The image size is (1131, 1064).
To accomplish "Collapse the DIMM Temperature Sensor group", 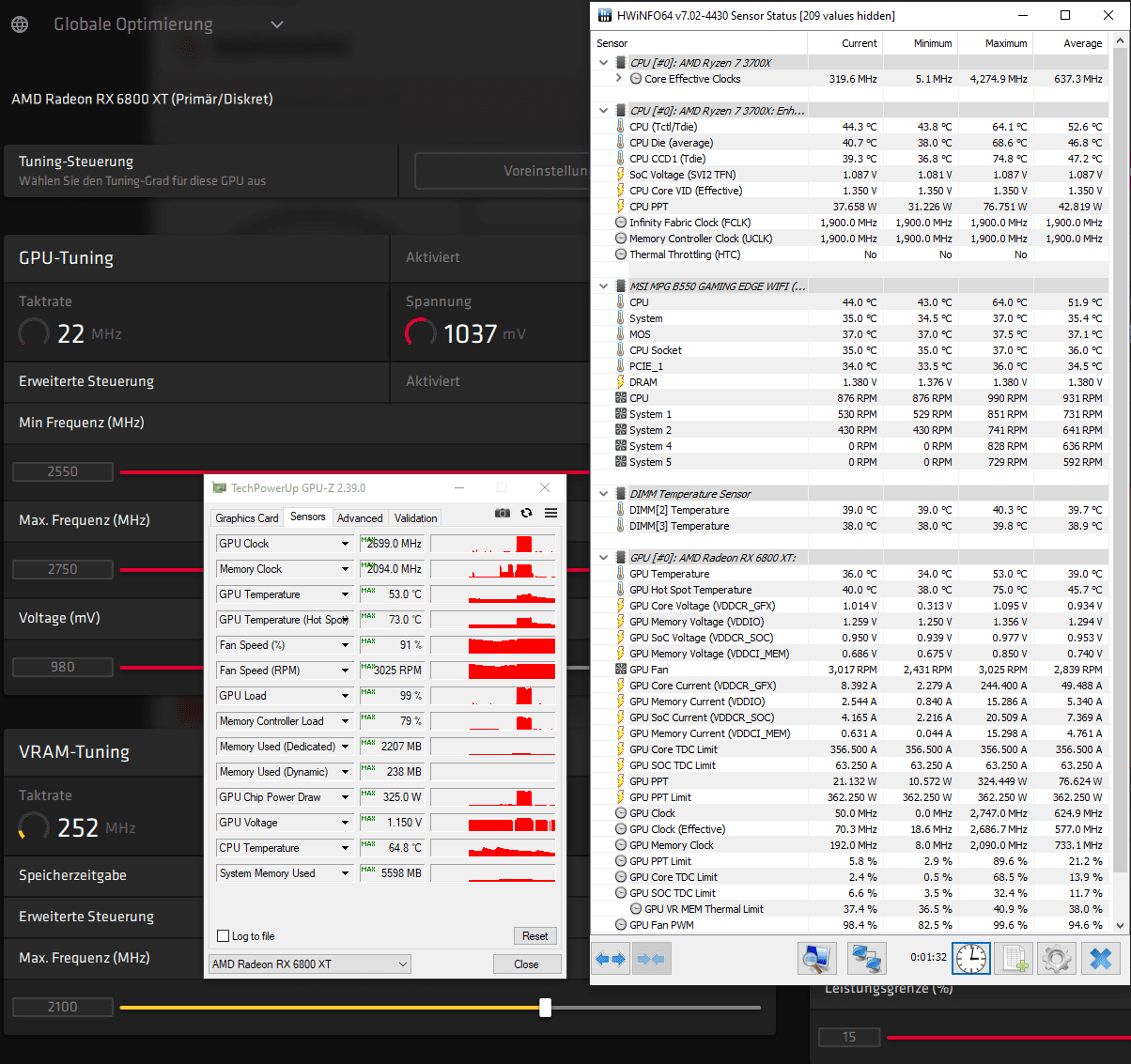I will pos(603,494).
